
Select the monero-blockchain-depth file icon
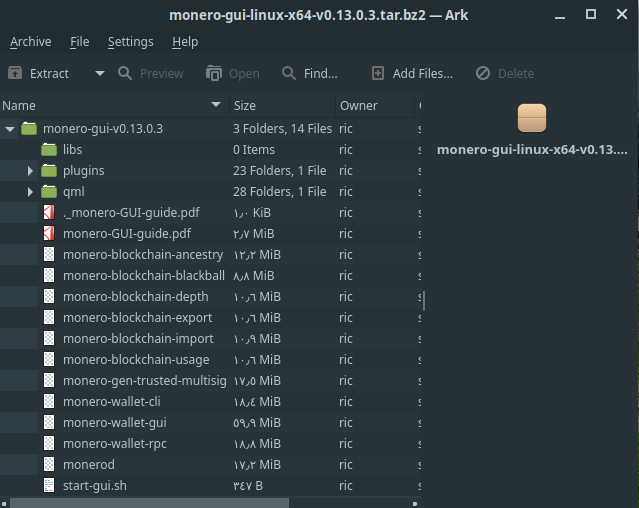click(49, 297)
